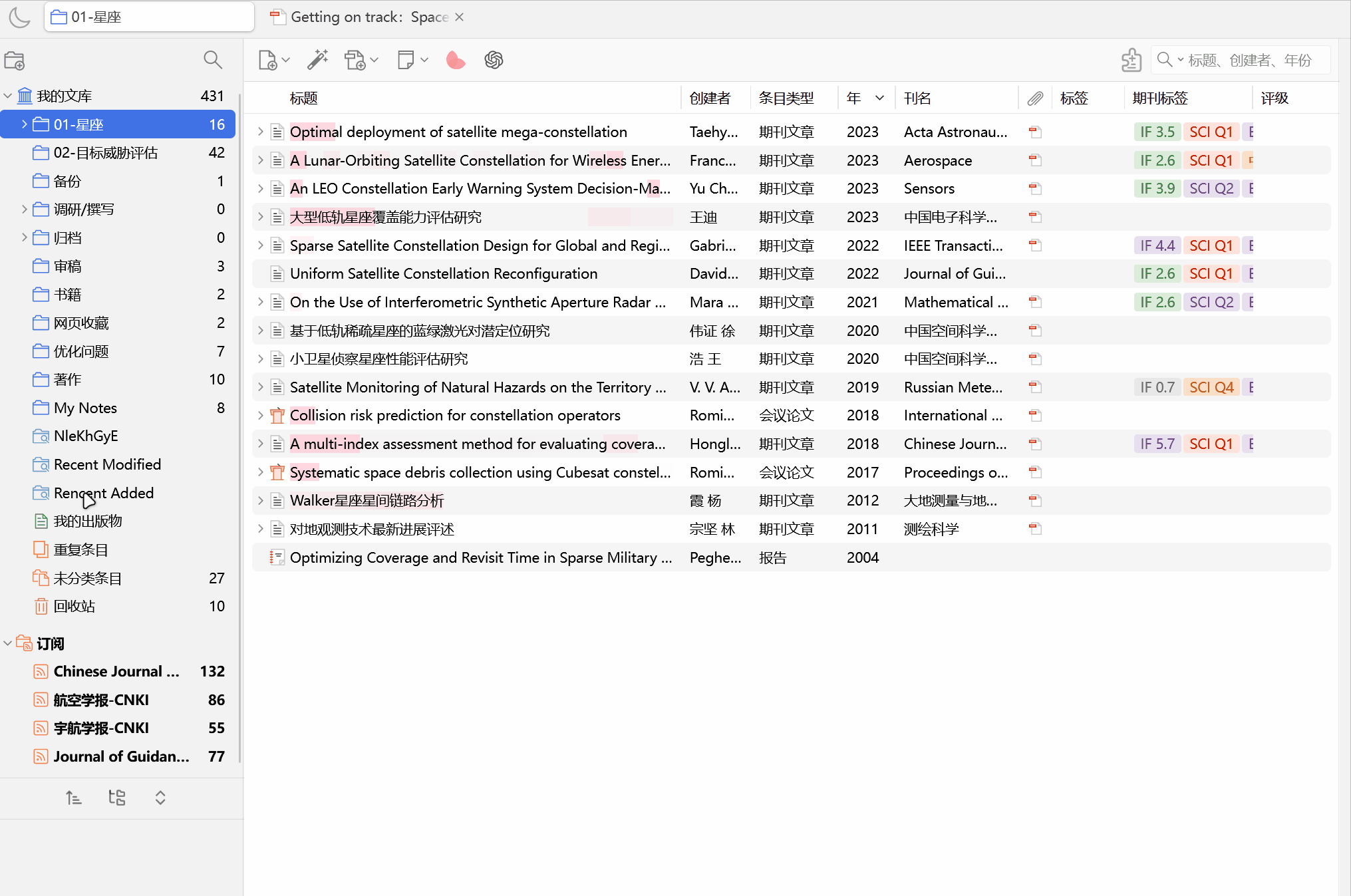Toggle dark mode with the moon icon
This screenshot has height=896, width=1351.
19,17
